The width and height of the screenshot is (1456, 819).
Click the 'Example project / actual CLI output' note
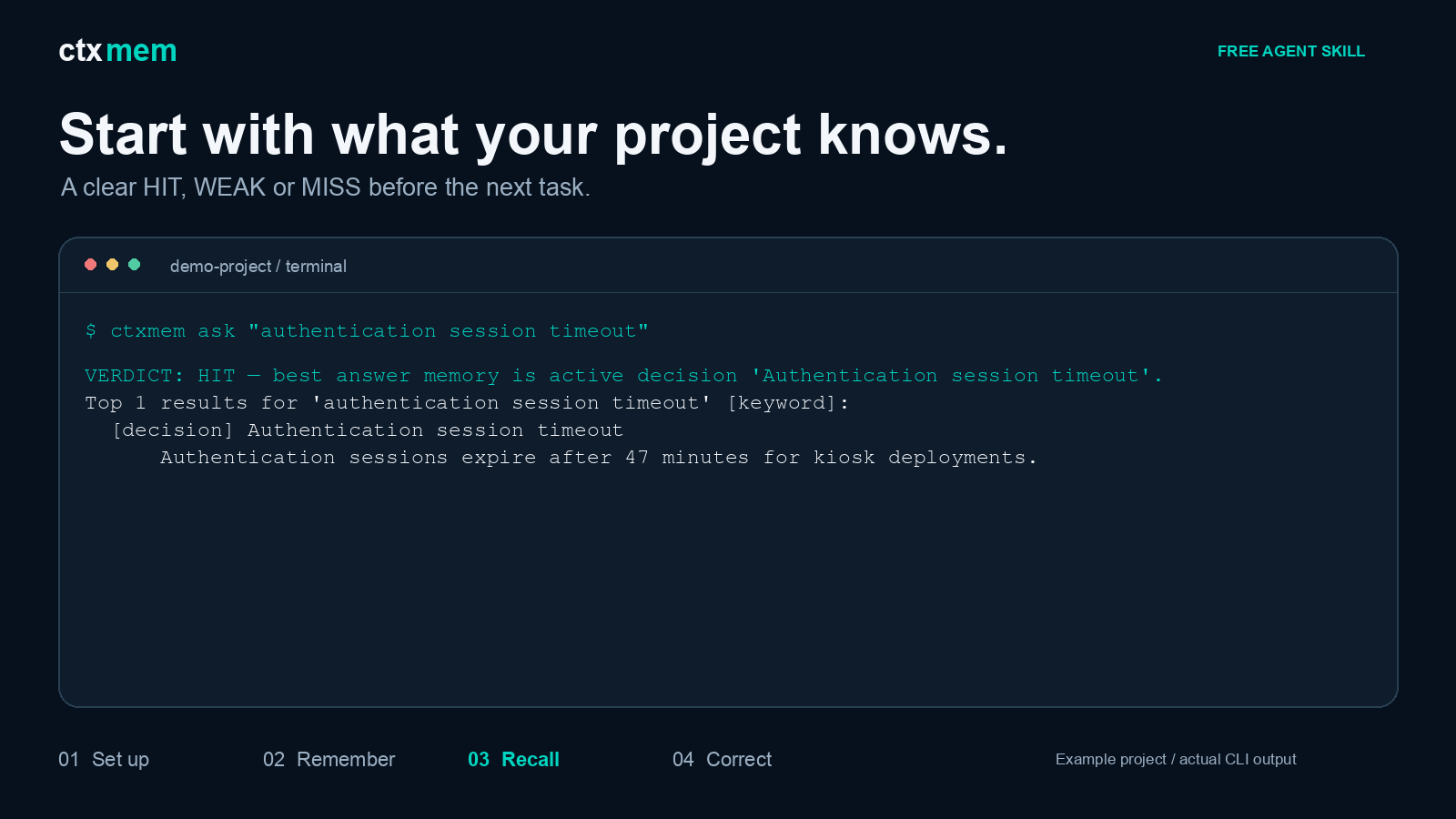pos(1176,759)
